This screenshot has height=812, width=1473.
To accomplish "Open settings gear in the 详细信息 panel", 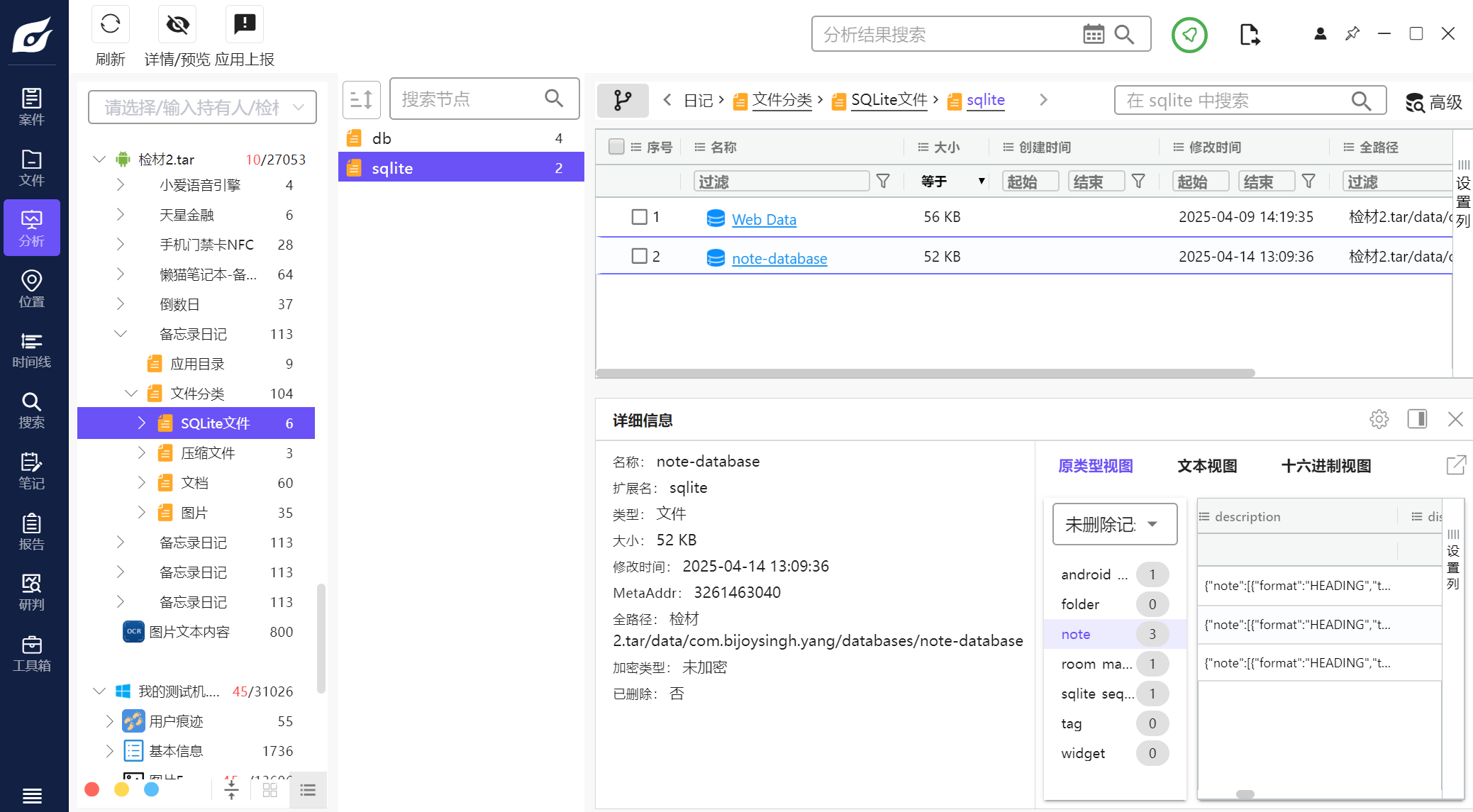I will pyautogui.click(x=1379, y=419).
